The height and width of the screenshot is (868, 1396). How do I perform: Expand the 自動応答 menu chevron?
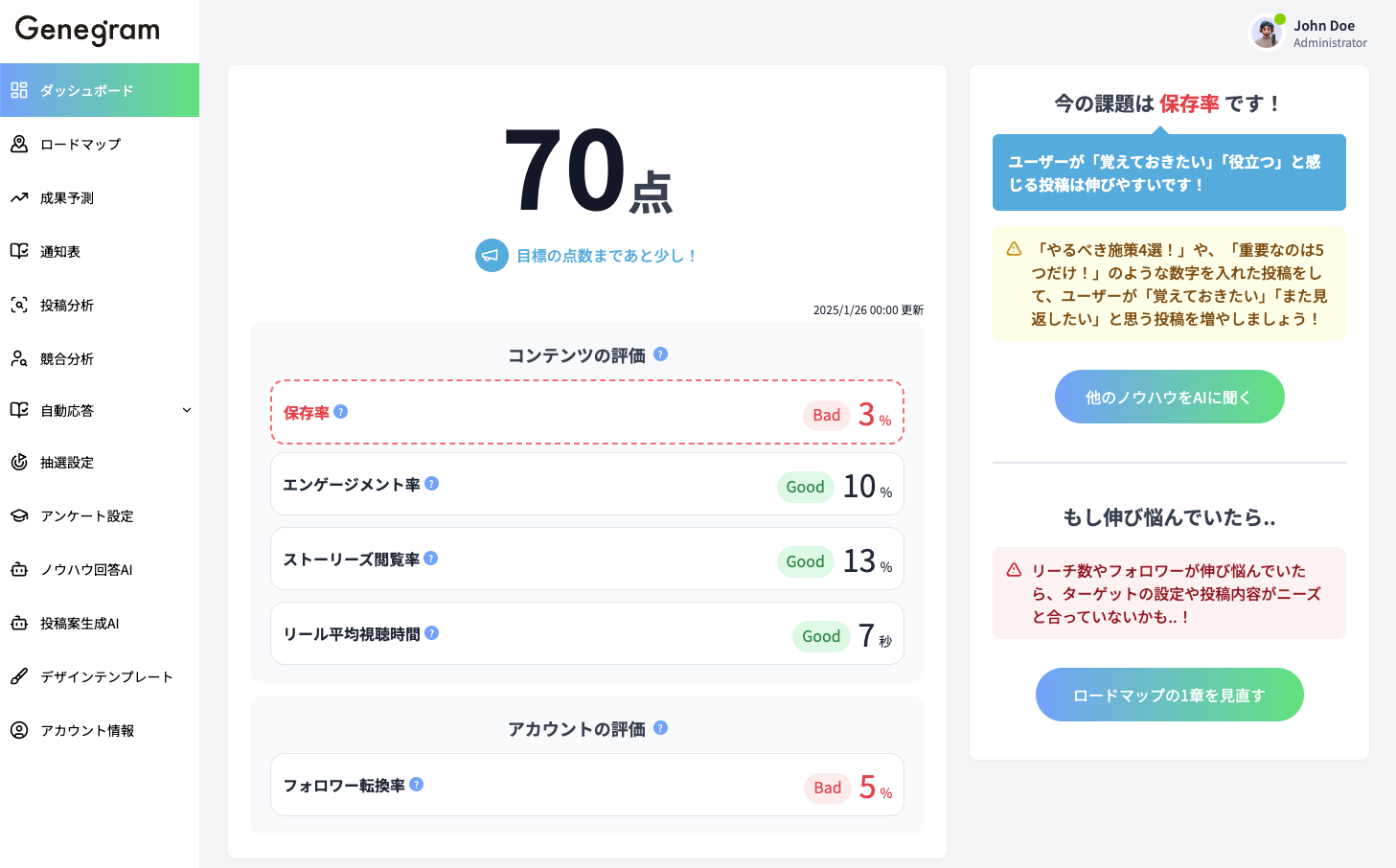[188, 410]
